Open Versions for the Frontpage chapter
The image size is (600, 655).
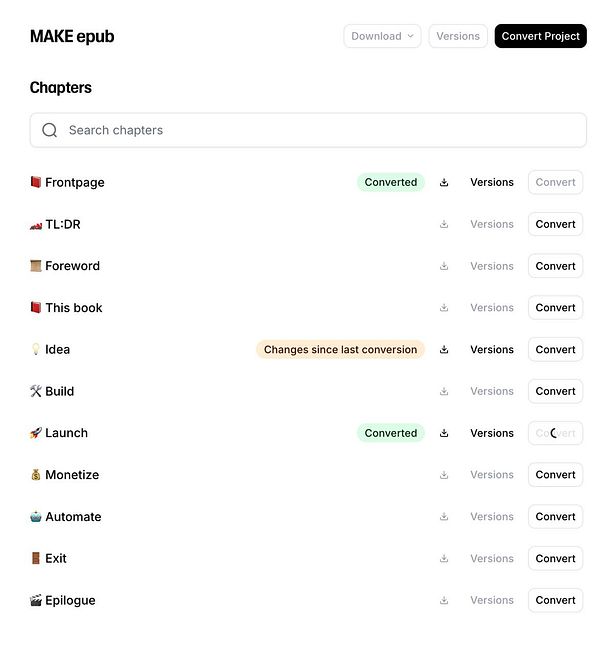coord(492,182)
